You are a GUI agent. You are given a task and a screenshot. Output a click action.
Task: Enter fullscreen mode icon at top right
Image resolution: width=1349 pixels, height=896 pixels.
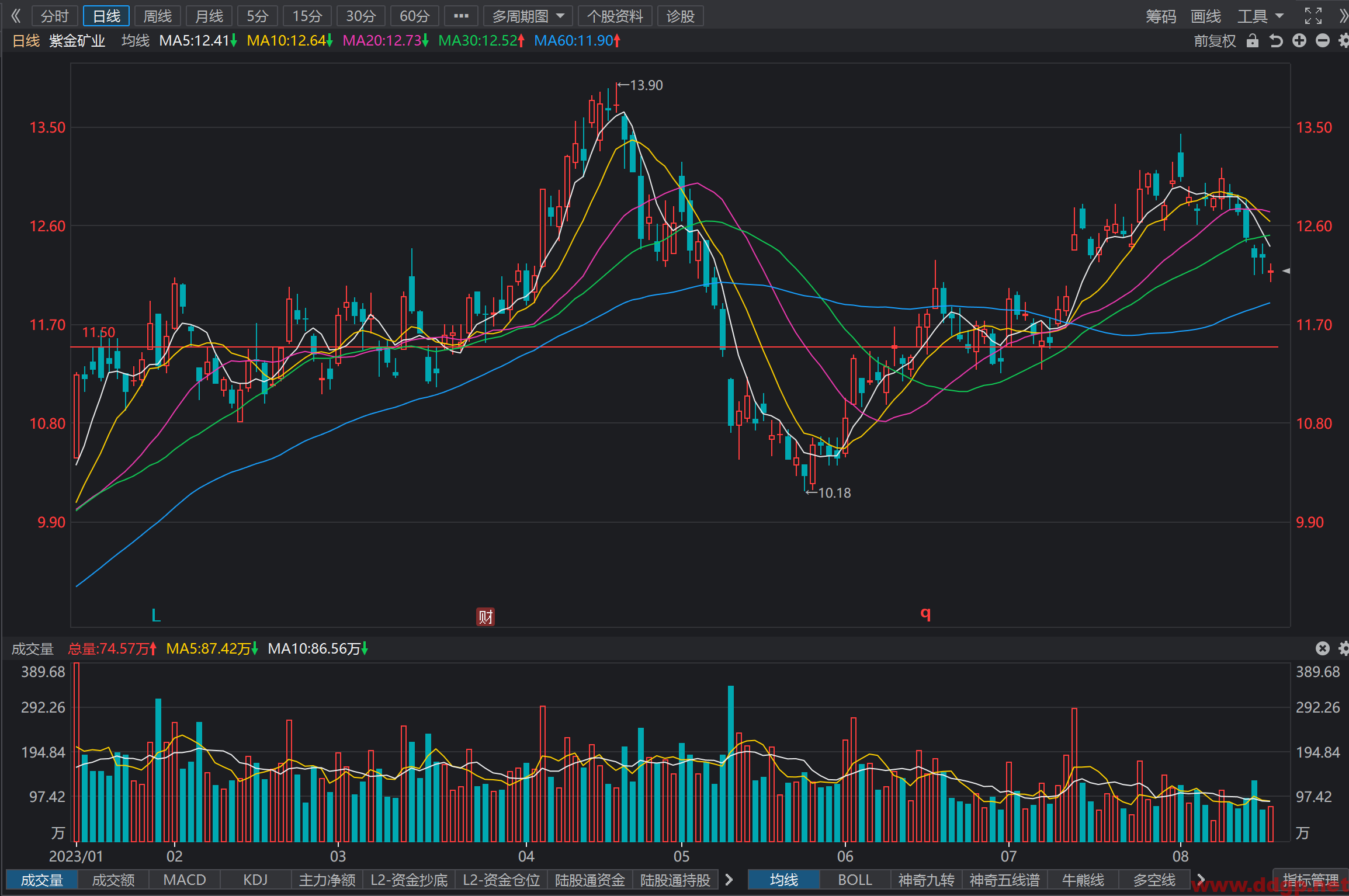coord(1313,16)
